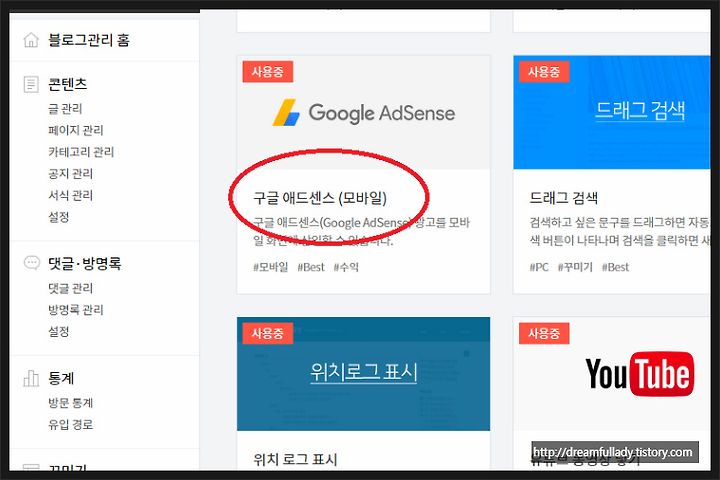
Task: Click the home icon beside 블로그관리 홈
Action: coord(31,40)
